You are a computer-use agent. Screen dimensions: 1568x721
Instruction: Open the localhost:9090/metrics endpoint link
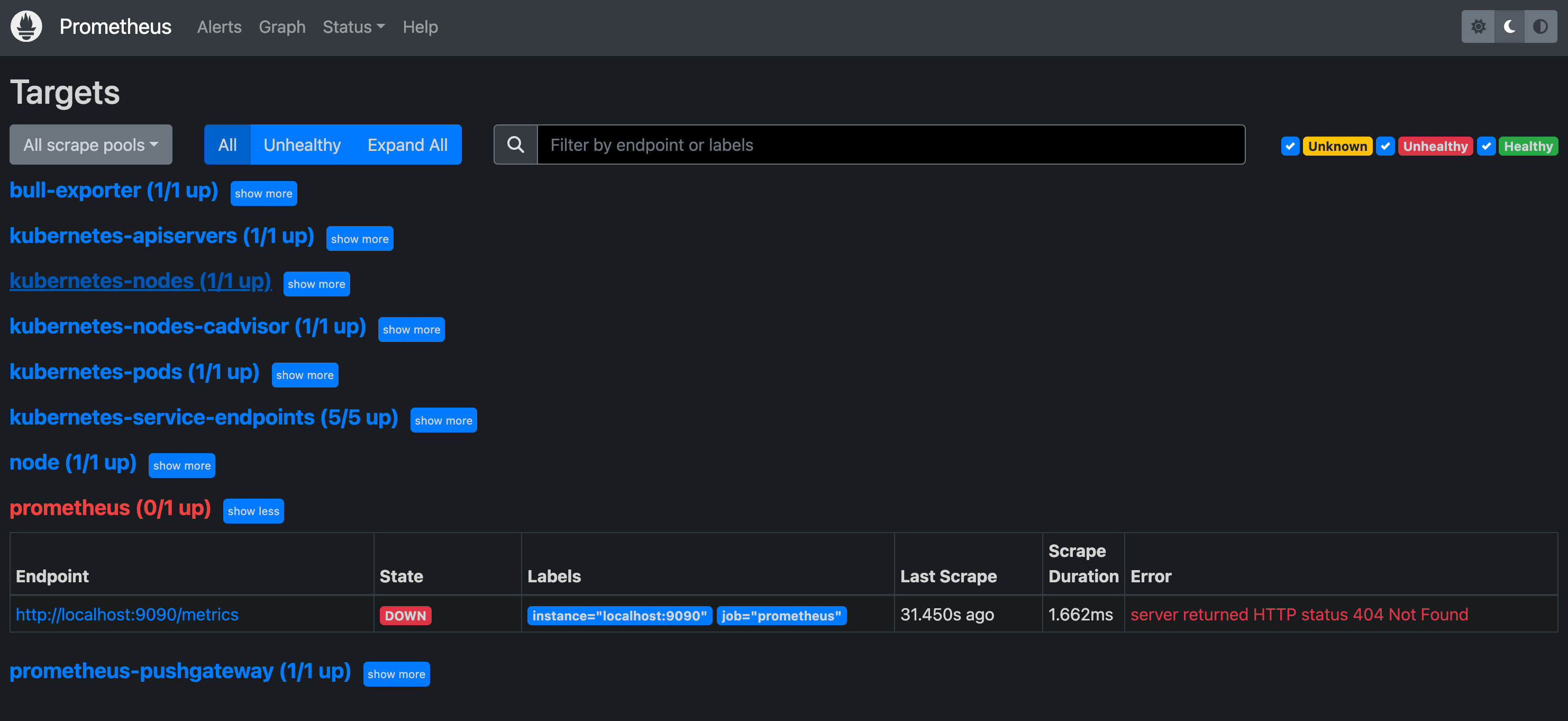(126, 615)
